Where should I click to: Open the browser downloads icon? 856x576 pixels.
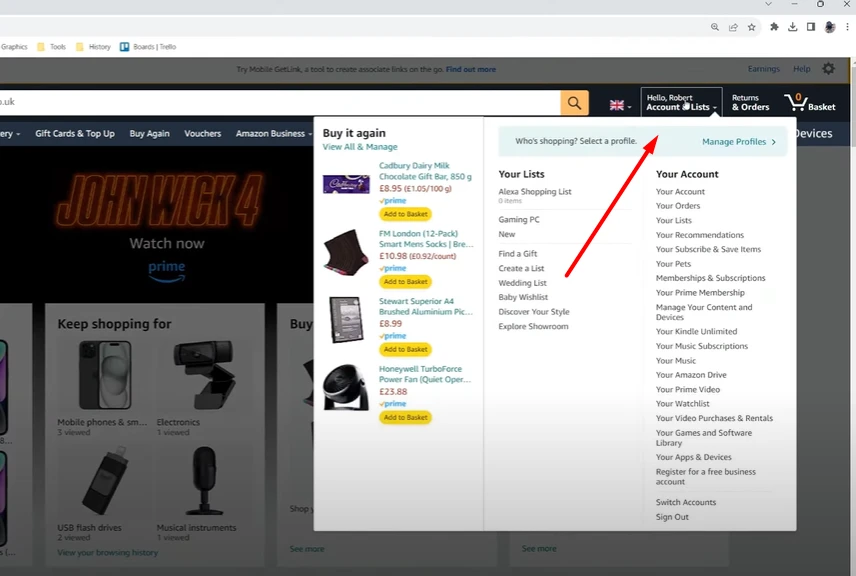[792, 27]
